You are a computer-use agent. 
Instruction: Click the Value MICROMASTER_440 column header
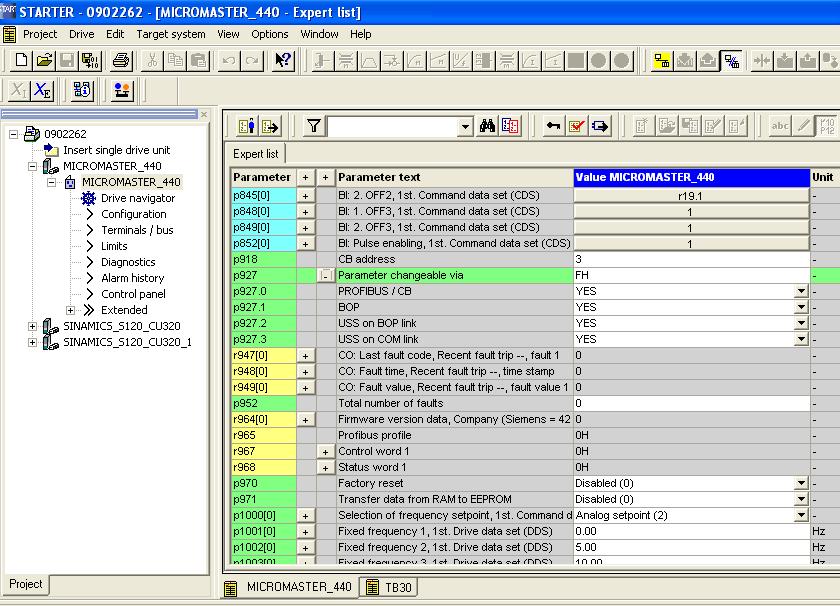coord(691,177)
